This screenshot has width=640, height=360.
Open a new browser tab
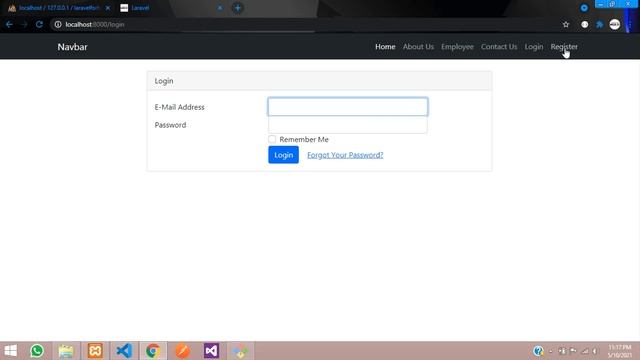238,8
